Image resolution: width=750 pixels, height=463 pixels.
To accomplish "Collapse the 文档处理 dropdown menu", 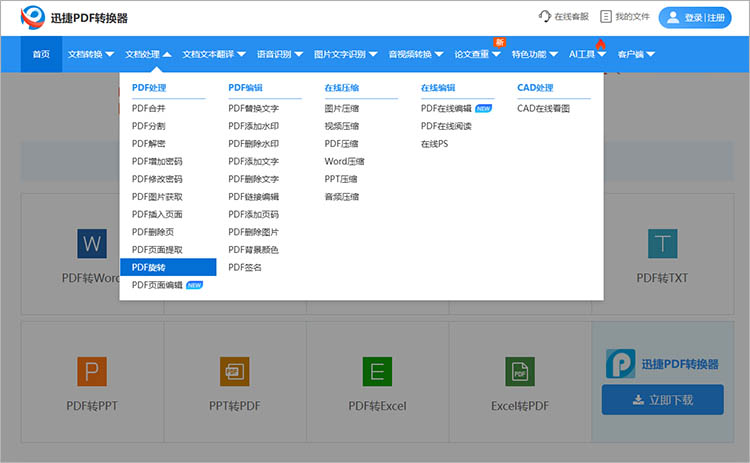I will 148,54.
